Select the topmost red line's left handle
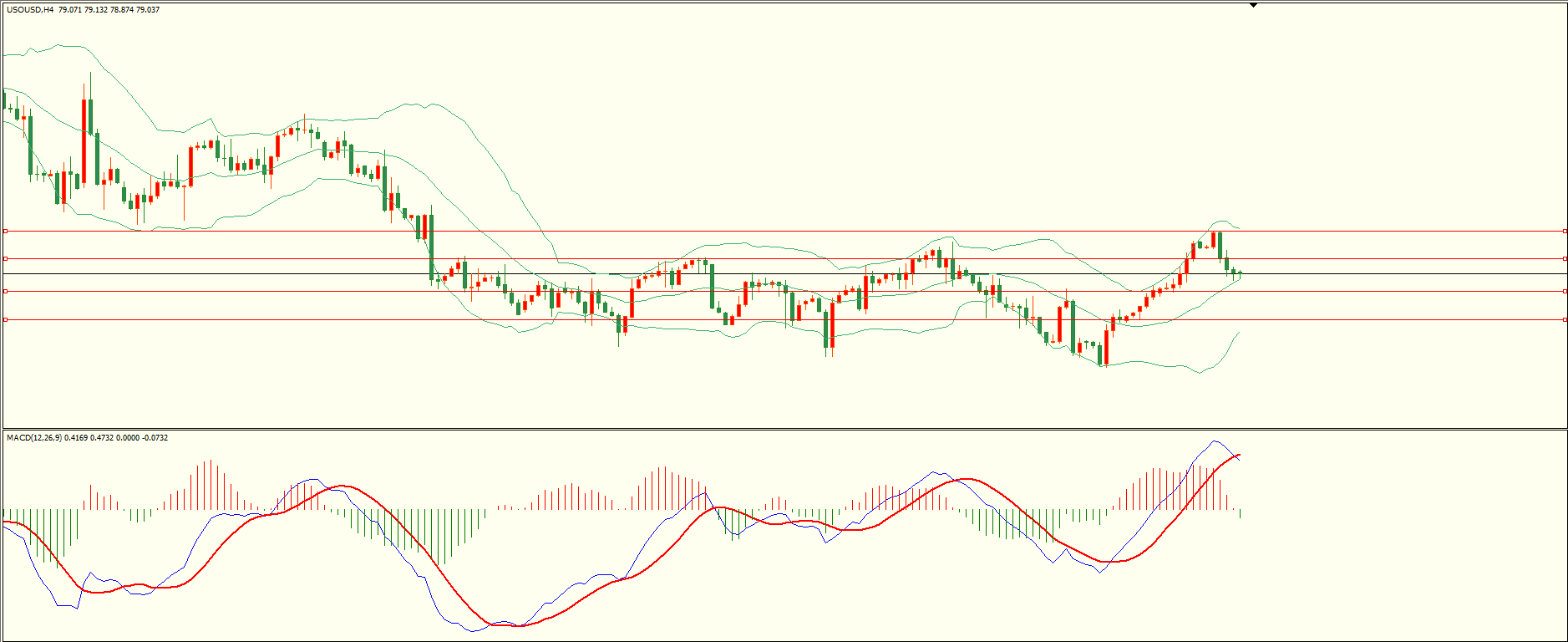The image size is (1568, 642). point(5,231)
